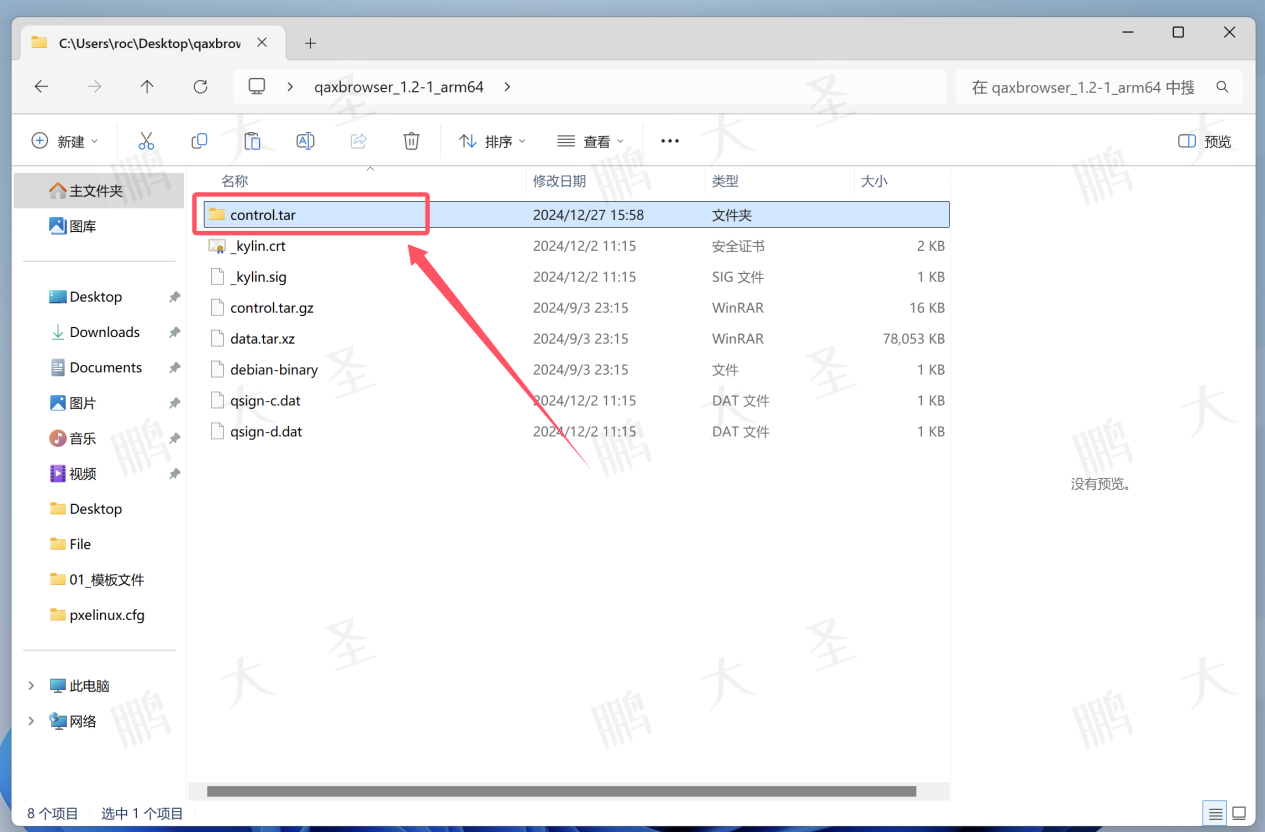Click the search box for qaxbrowser folder
Screen dimensions: 1265x832
1083,87
